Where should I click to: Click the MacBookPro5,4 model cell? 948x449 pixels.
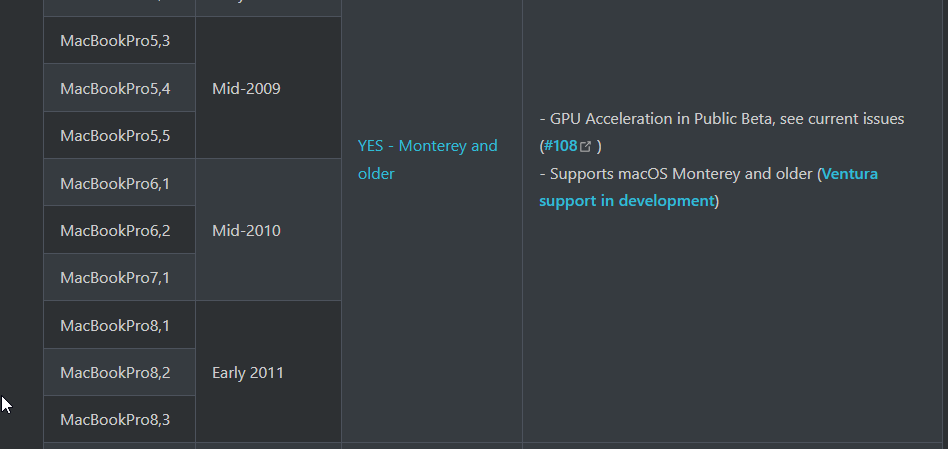(x=115, y=88)
